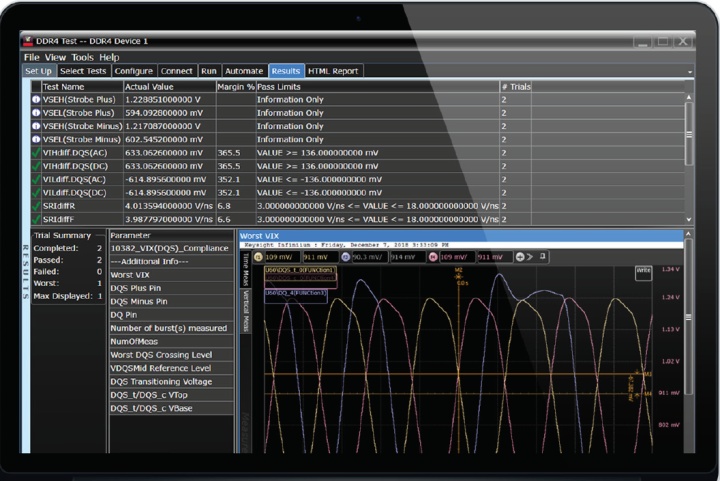Screen dimensions: 720x481
Task: Select Worst DQS Crossing Level row
Action: [171, 354]
